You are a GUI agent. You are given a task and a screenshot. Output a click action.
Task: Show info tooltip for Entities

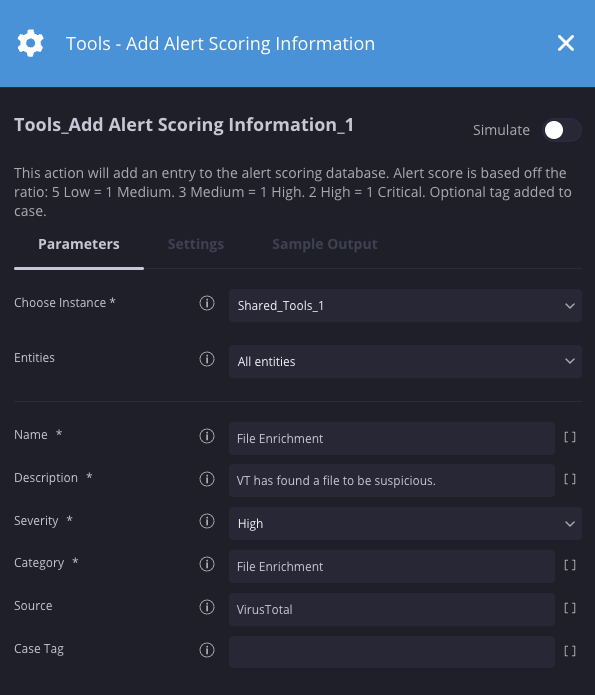click(x=207, y=359)
